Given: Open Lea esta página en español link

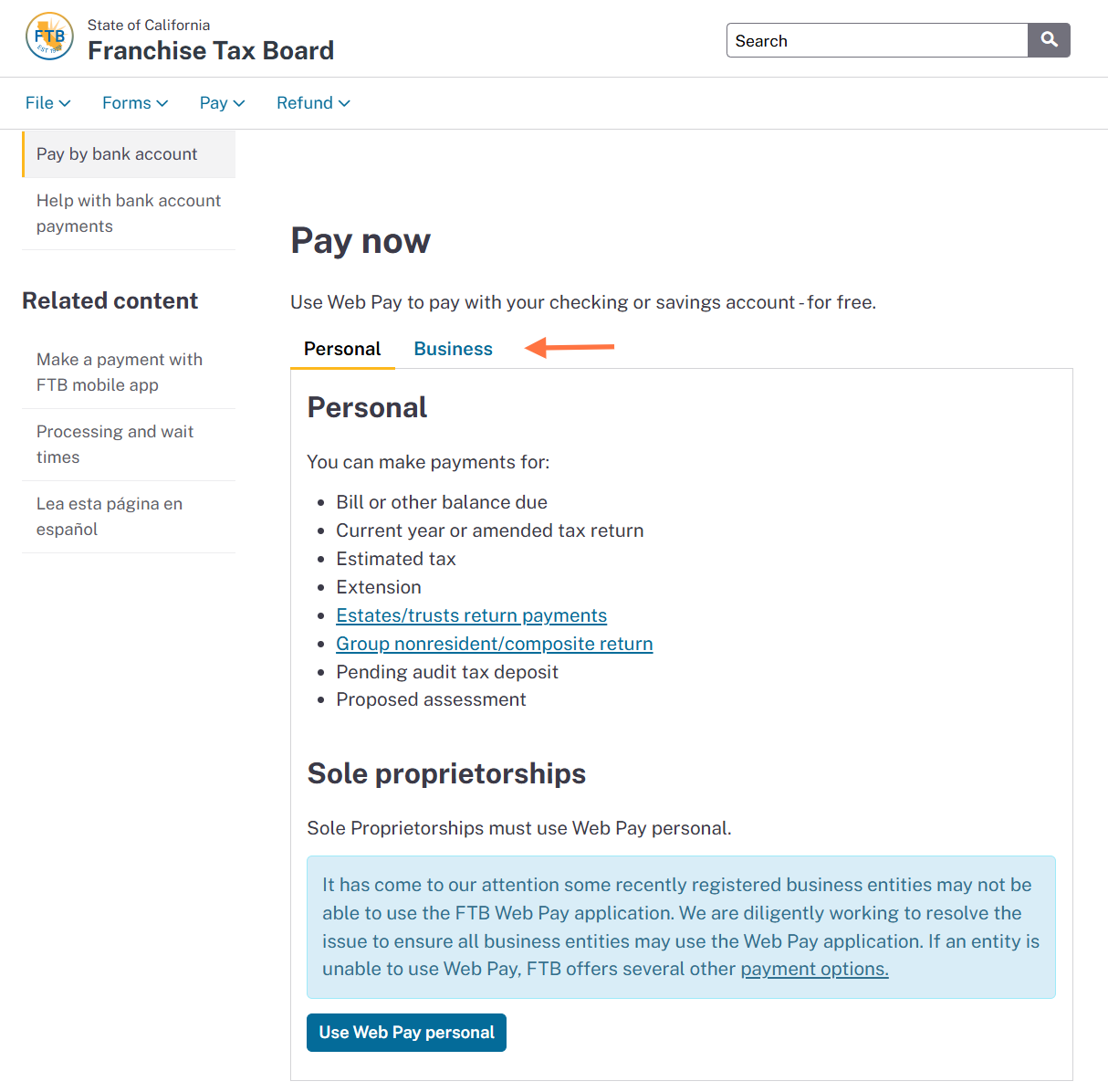Looking at the screenshot, I should pos(129,517).
